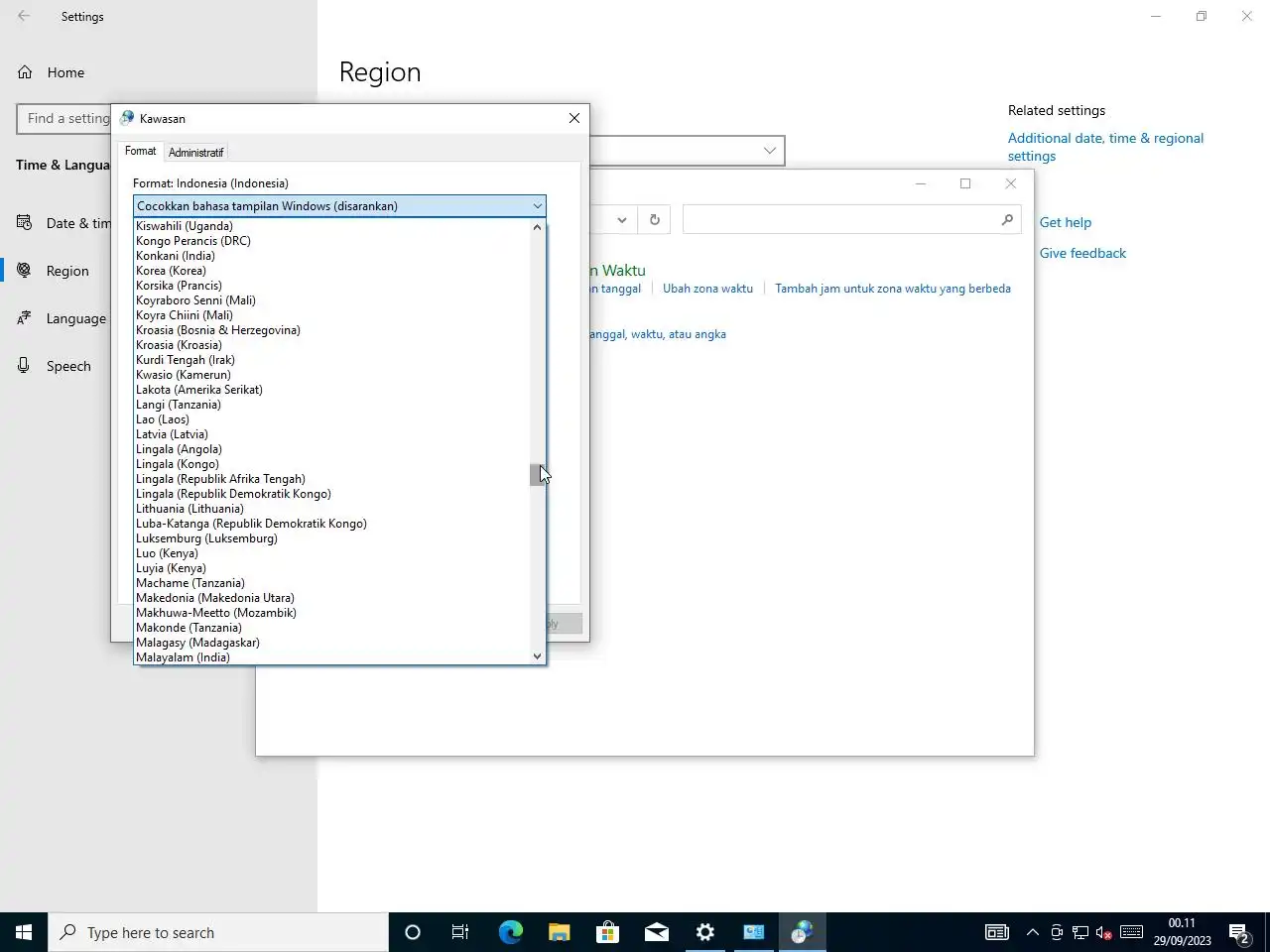
Task: Switch to the Format tab
Action: [x=140, y=151]
